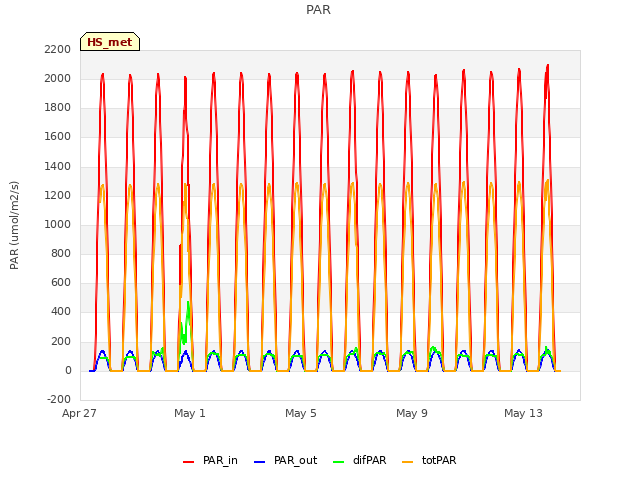Toggle the PAR_out legend entry
This screenshot has height=480, width=640.
tap(285, 460)
